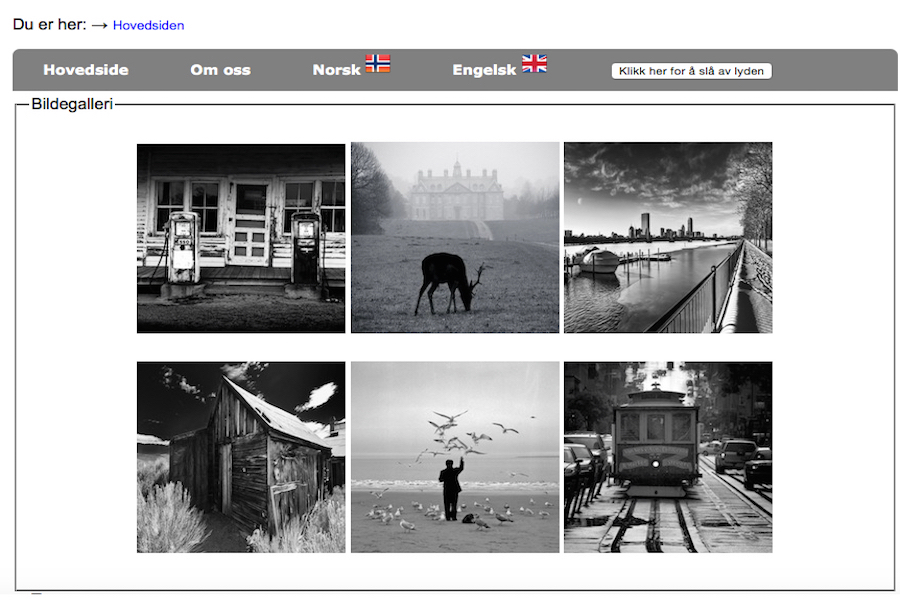View the foggy mansion with deer photo
Viewport: 900px width, 600px height.
(x=455, y=237)
